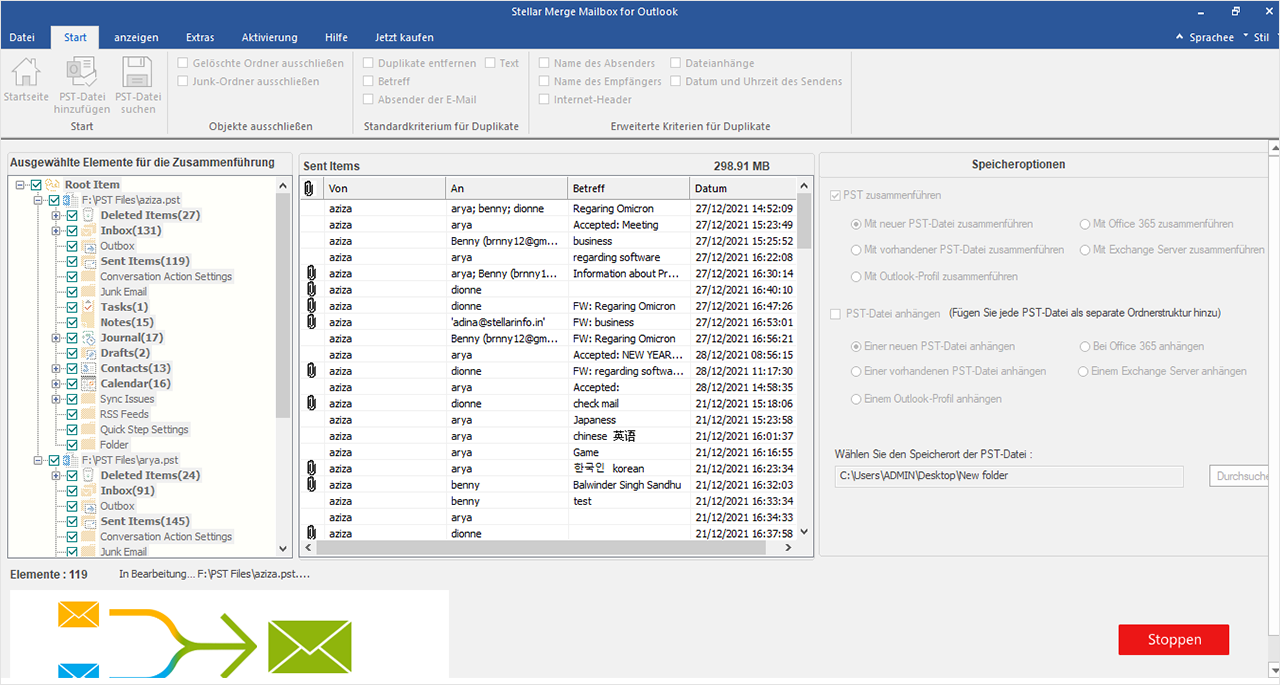Click the Drafts(2) folder icon

pos(88,353)
